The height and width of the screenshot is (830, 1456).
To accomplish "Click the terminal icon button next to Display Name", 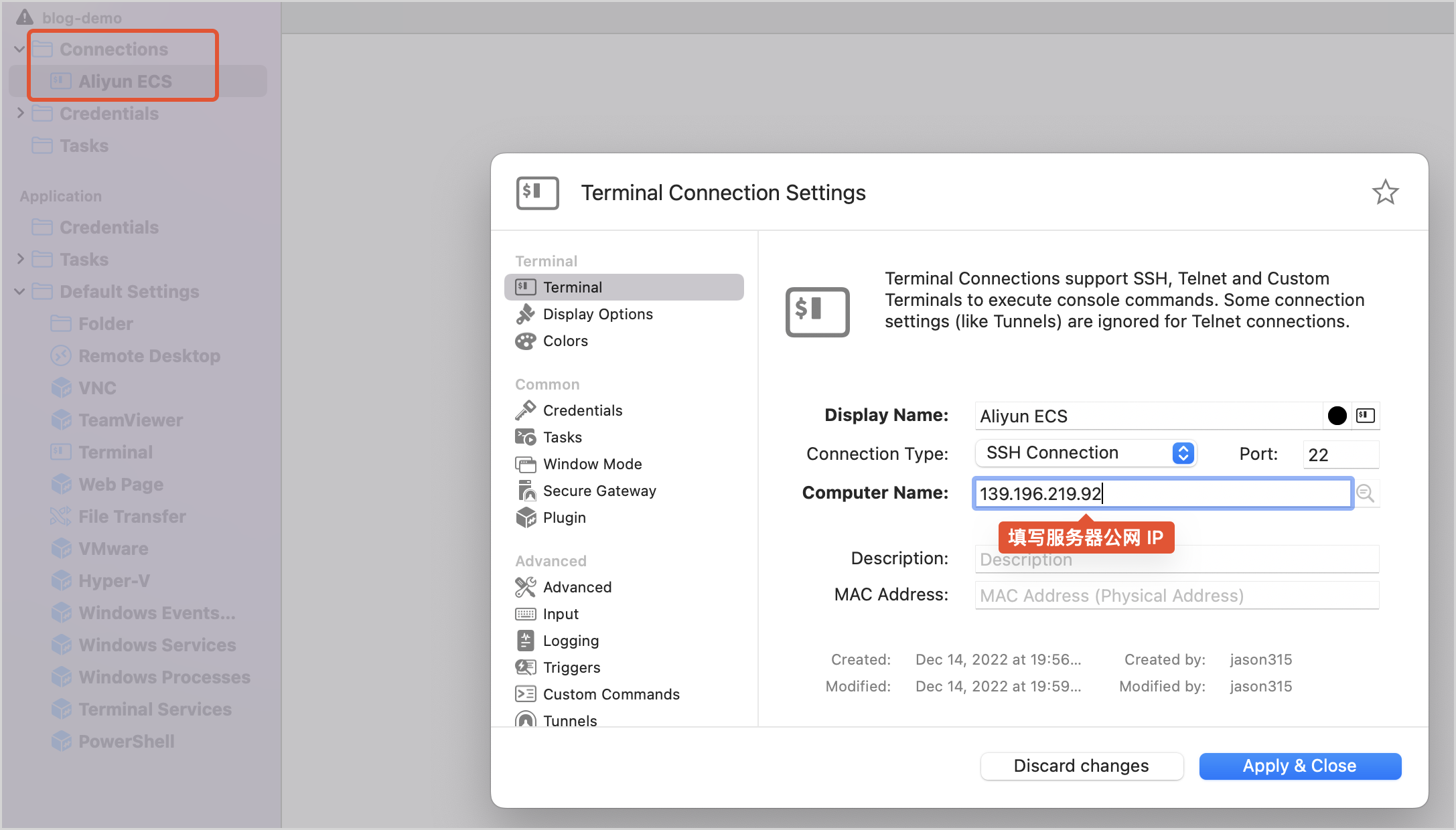I will click(1365, 416).
